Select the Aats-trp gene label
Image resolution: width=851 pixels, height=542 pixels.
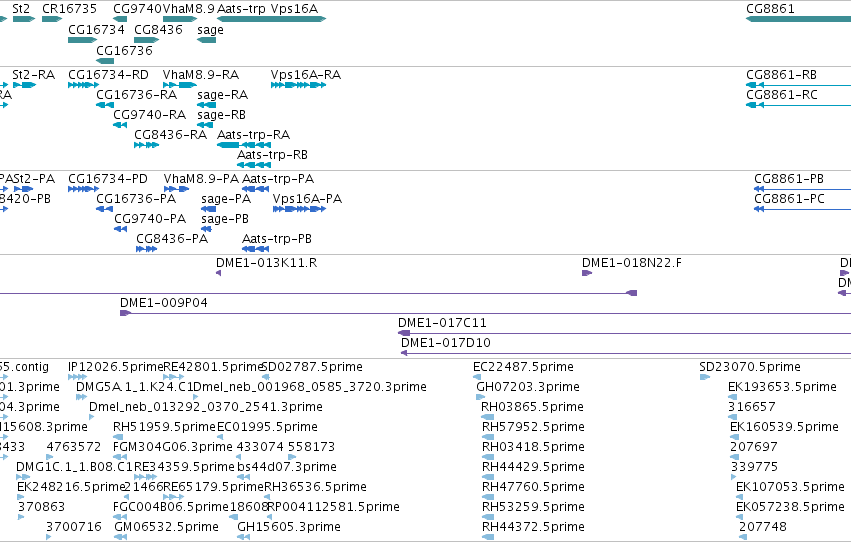(241, 9)
